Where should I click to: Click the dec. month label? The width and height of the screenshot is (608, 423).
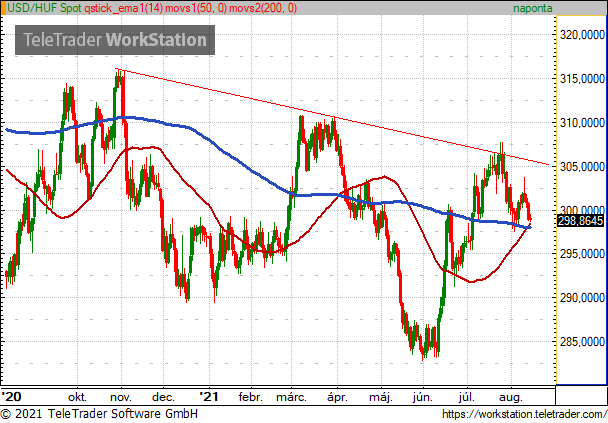tap(163, 397)
